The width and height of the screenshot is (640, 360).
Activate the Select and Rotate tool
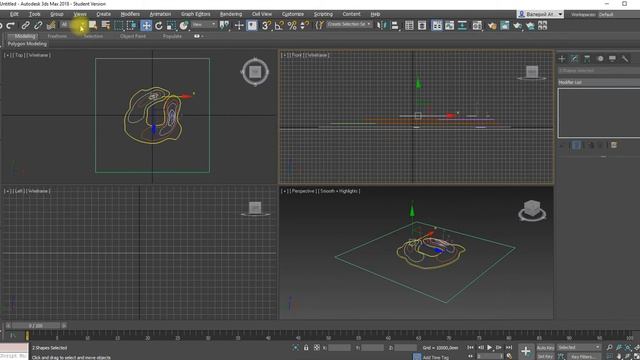pos(159,26)
